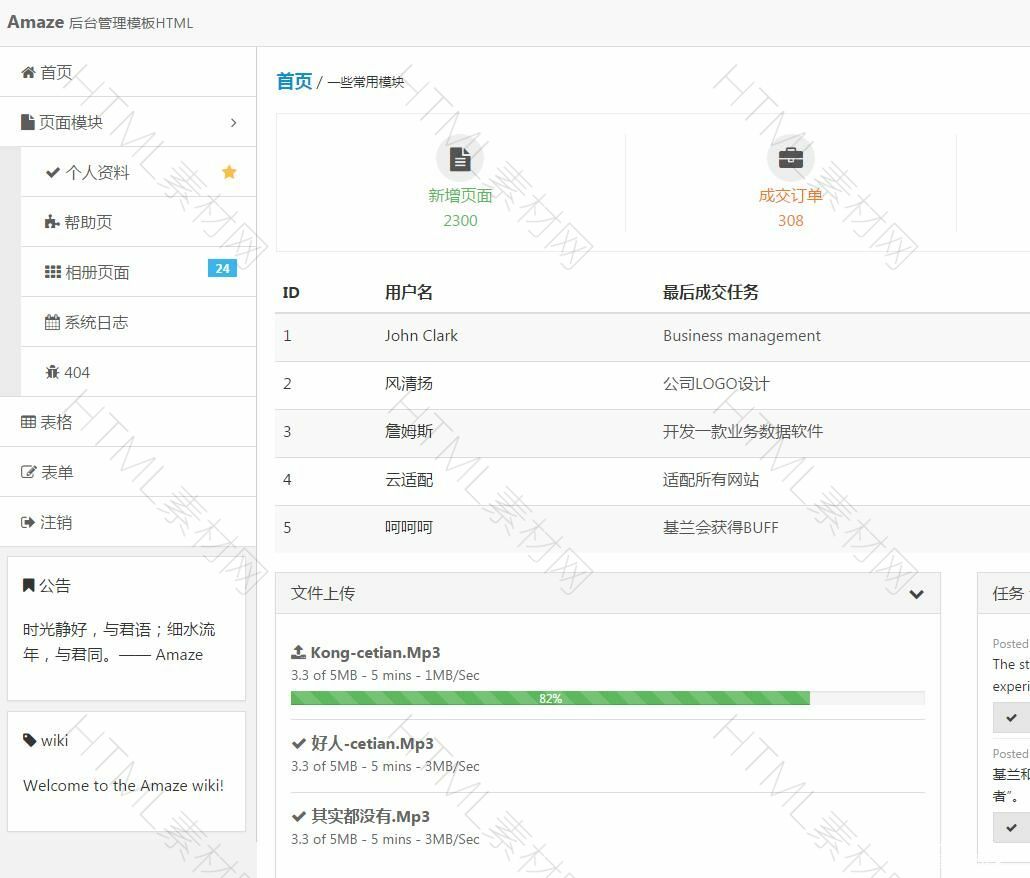The width and height of the screenshot is (1030, 878).
Task: Click the upload icon next to Kong-cetian.Mp3
Action: coord(298,652)
